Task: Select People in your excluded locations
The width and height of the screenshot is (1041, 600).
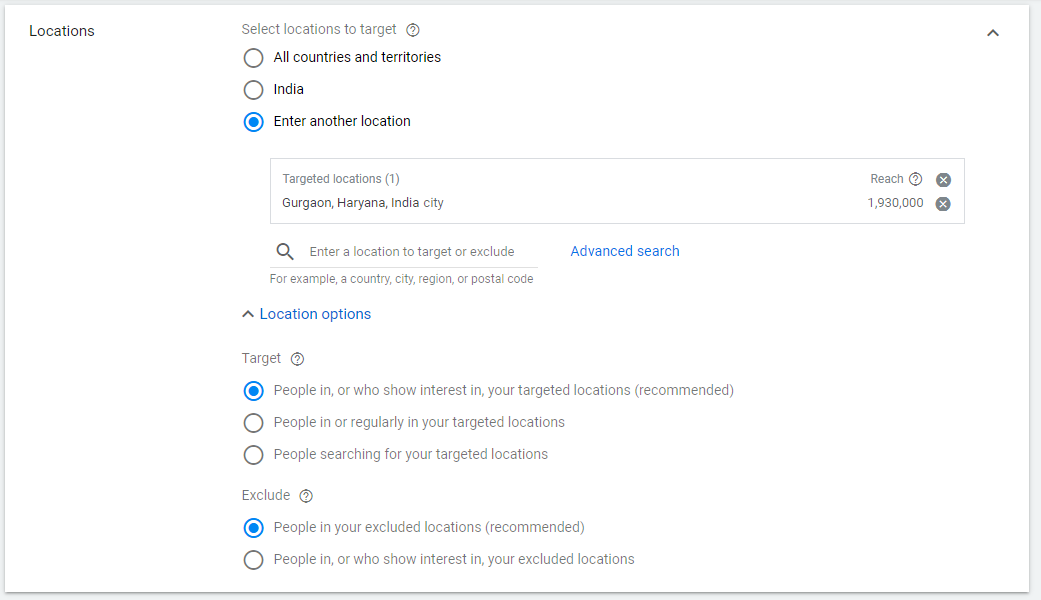Action: pos(254,528)
